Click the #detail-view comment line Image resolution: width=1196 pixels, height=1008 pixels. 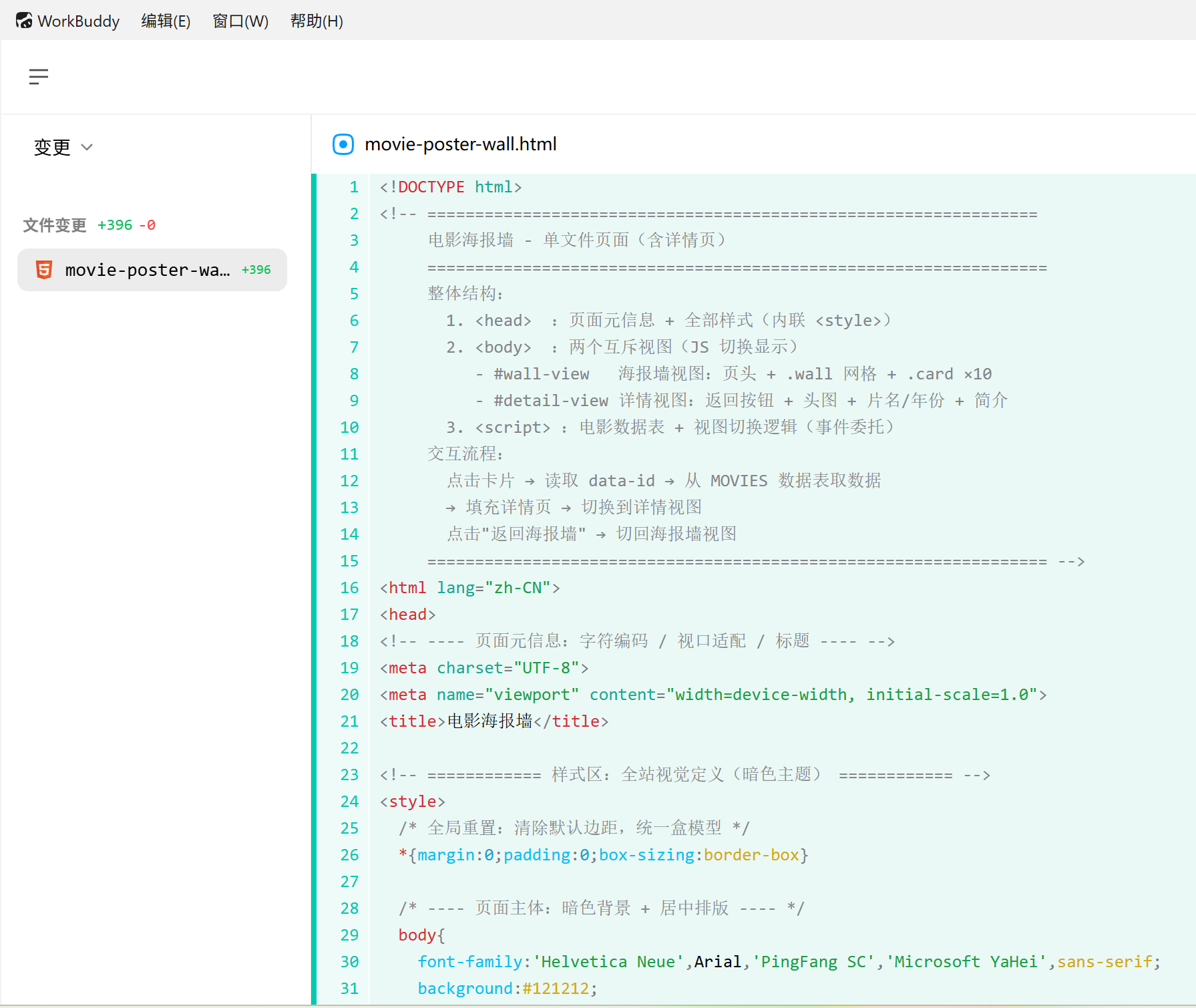tap(741, 401)
